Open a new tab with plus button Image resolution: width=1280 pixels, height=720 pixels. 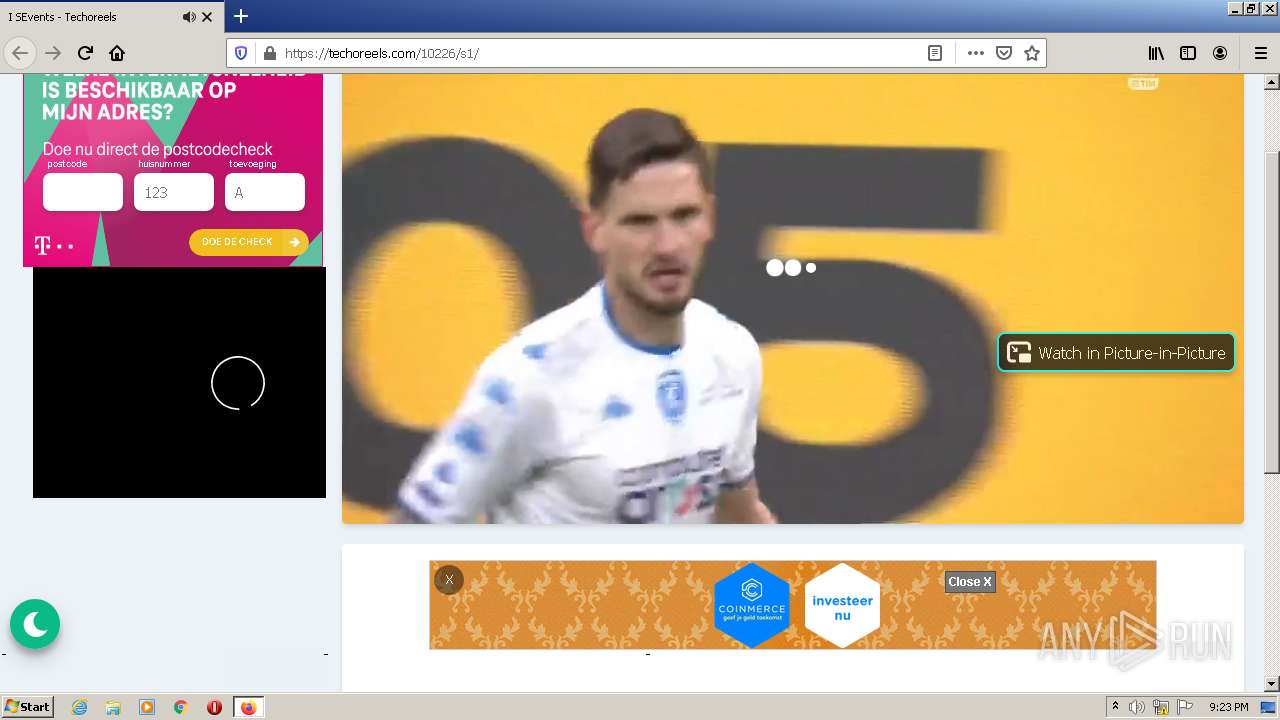[241, 16]
